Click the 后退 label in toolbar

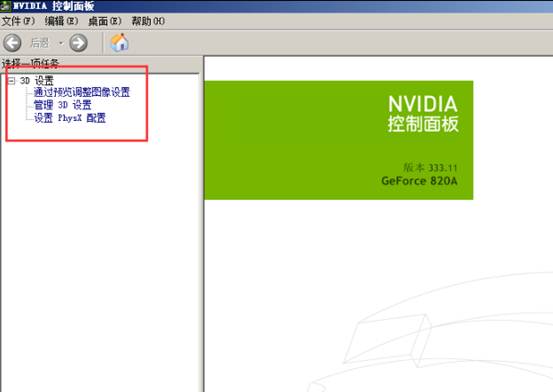point(40,43)
